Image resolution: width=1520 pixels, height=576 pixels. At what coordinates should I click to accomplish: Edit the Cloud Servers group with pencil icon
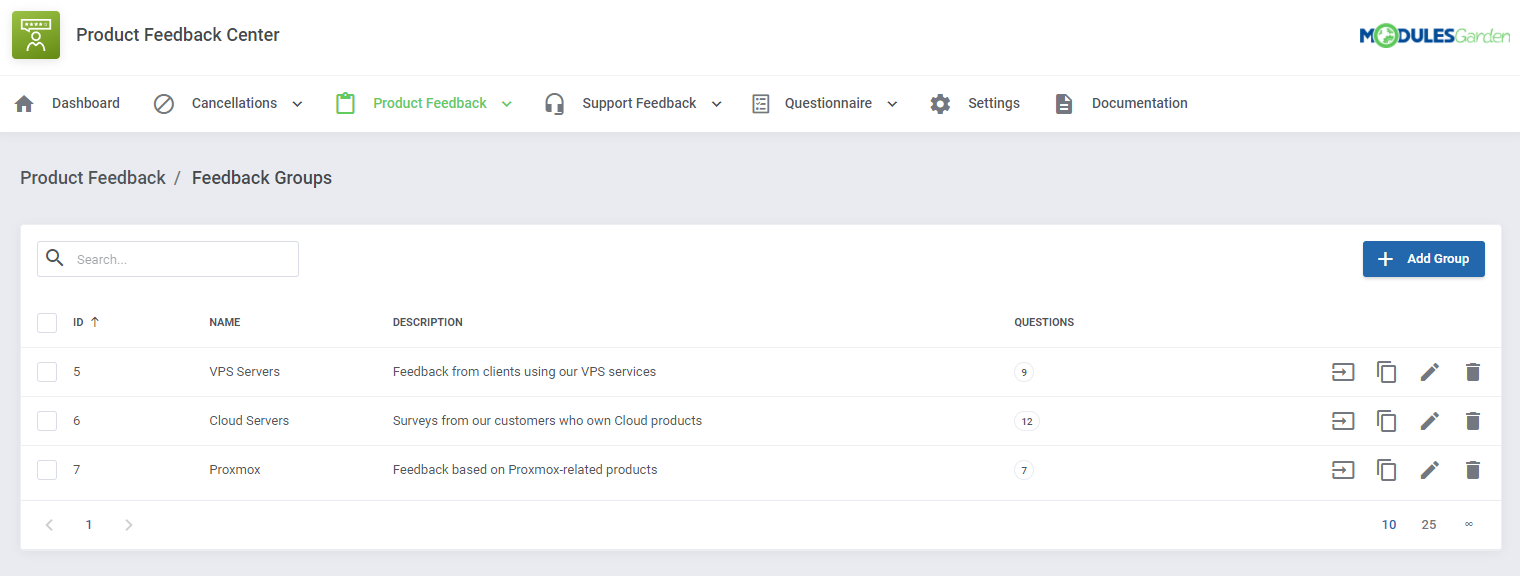[x=1430, y=421]
